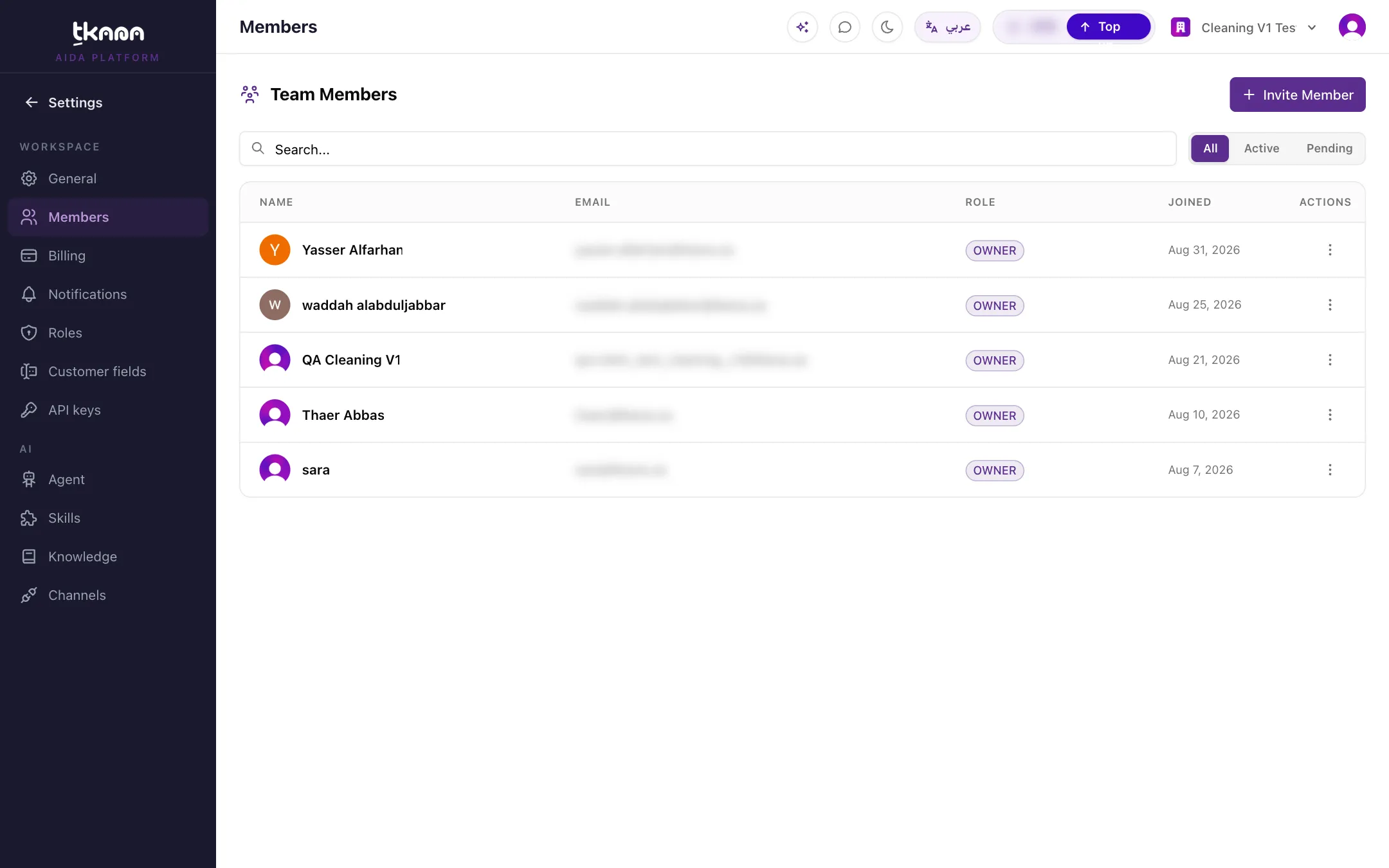Viewport: 1389px width, 868px height.
Task: Expand the Cleaning V1 Tes workspace dropdown
Action: click(1244, 28)
